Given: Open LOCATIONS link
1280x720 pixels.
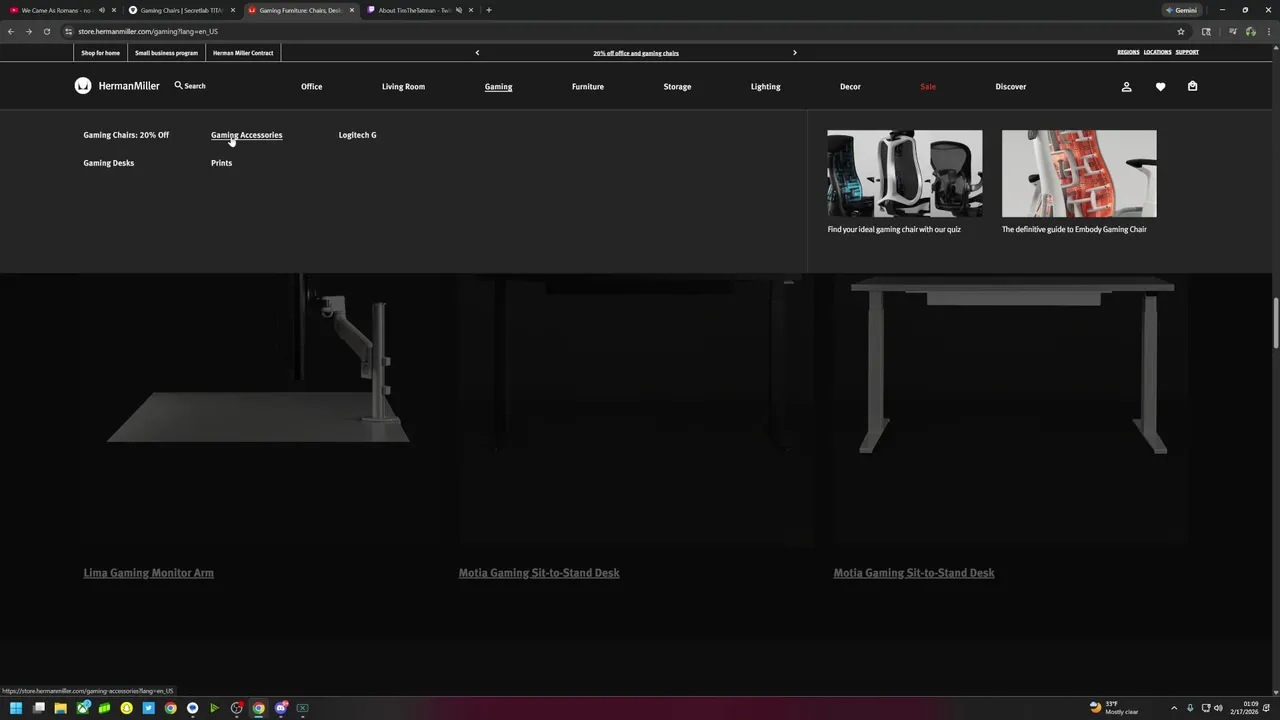Looking at the screenshot, I should (1157, 52).
